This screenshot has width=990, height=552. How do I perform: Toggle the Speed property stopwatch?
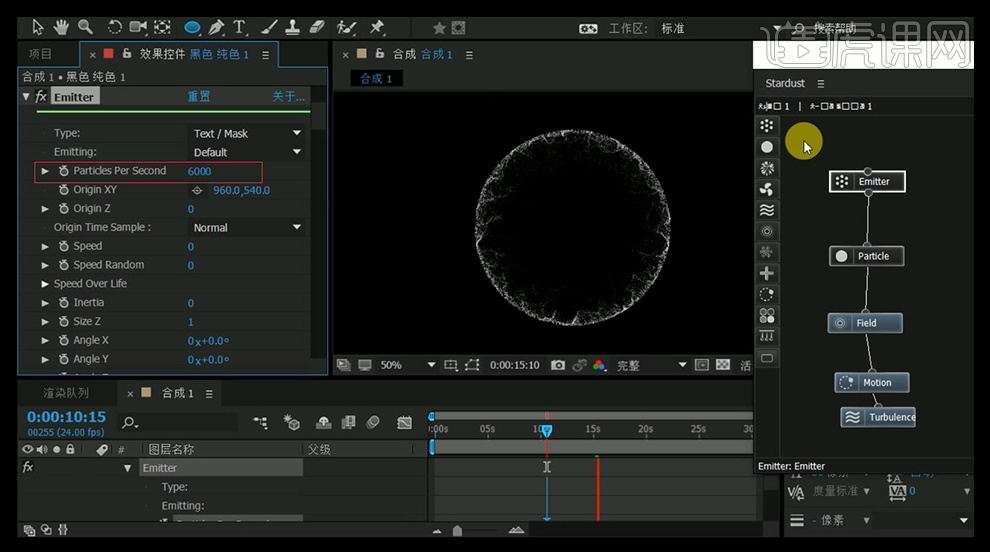(x=63, y=246)
